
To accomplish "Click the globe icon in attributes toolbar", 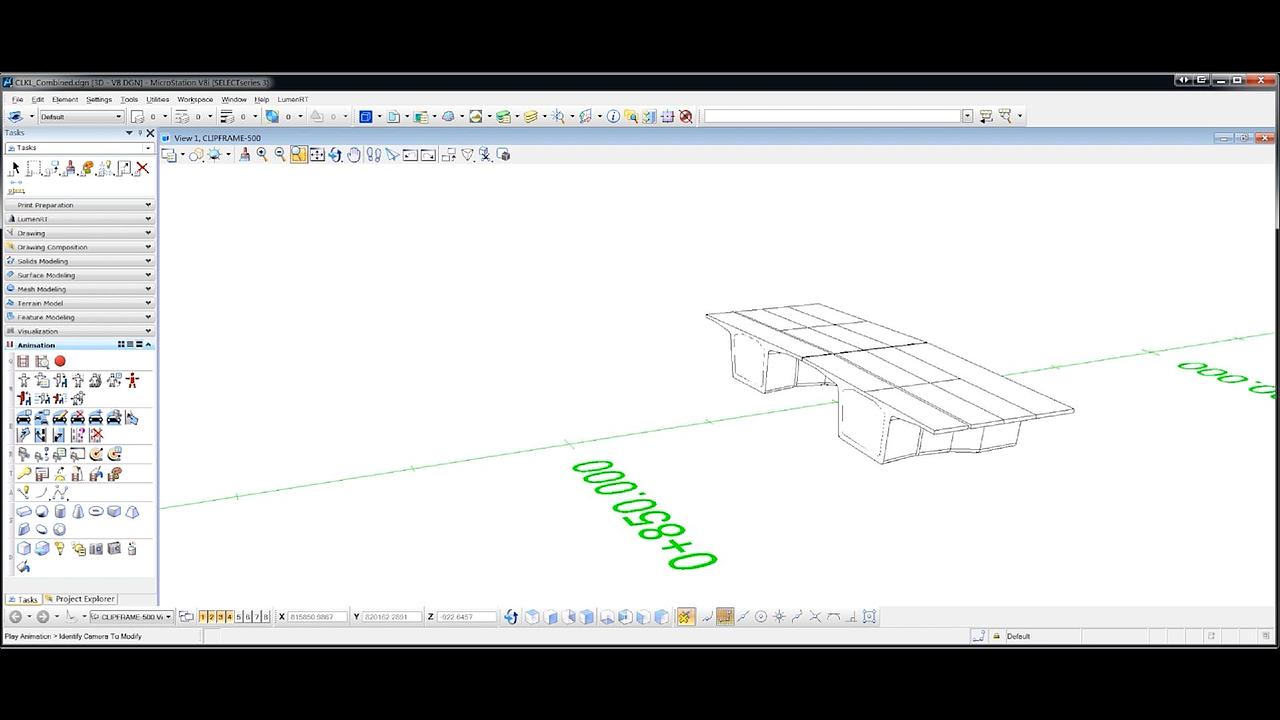I will coord(272,116).
